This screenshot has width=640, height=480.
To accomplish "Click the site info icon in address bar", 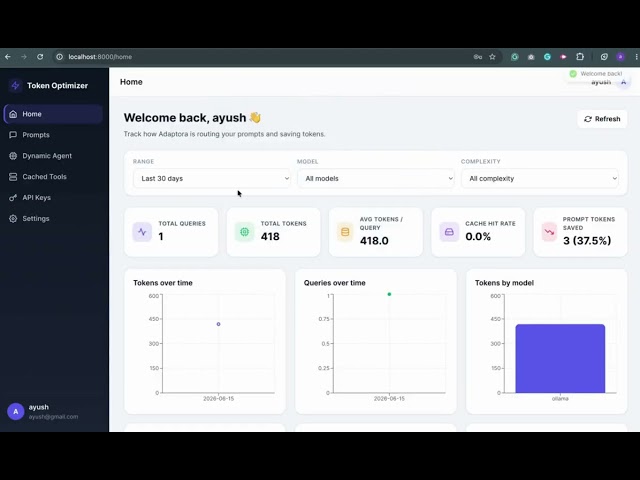I will point(60,57).
